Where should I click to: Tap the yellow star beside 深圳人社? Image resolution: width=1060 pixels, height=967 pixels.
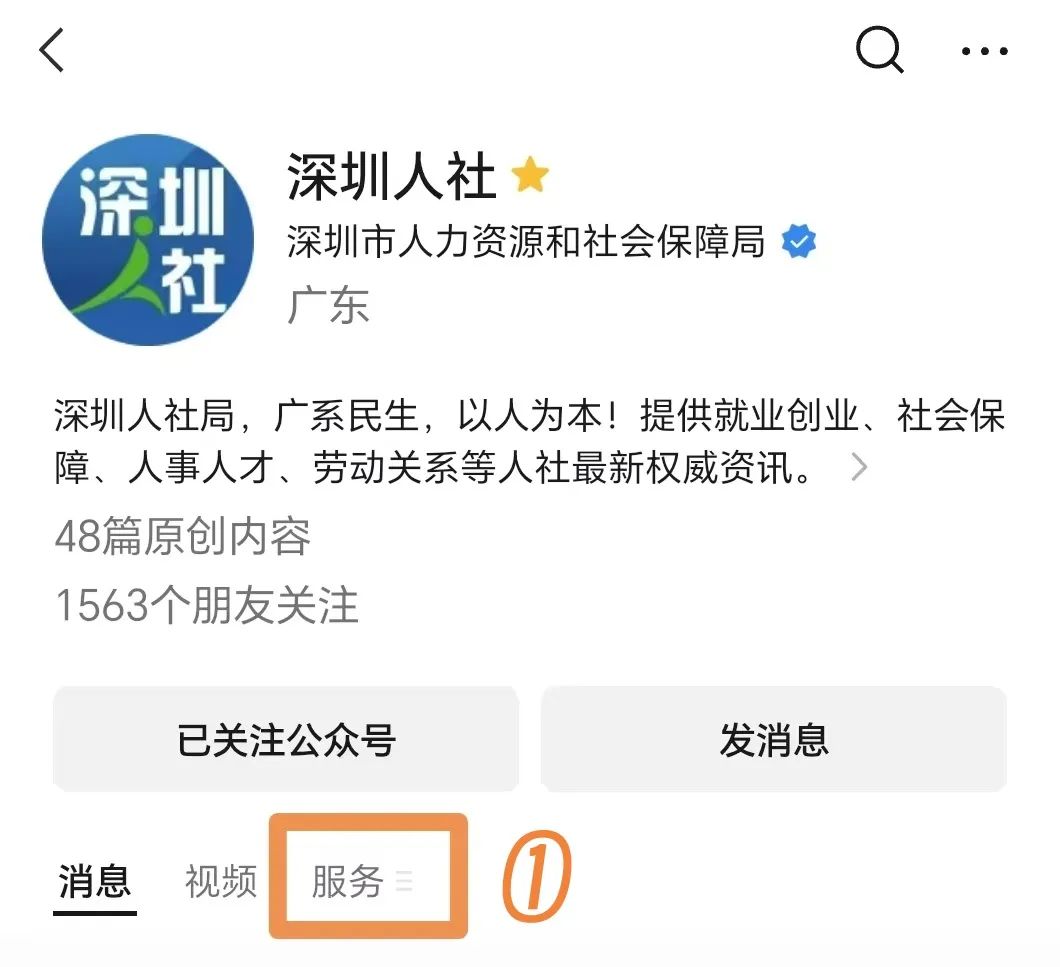point(530,174)
